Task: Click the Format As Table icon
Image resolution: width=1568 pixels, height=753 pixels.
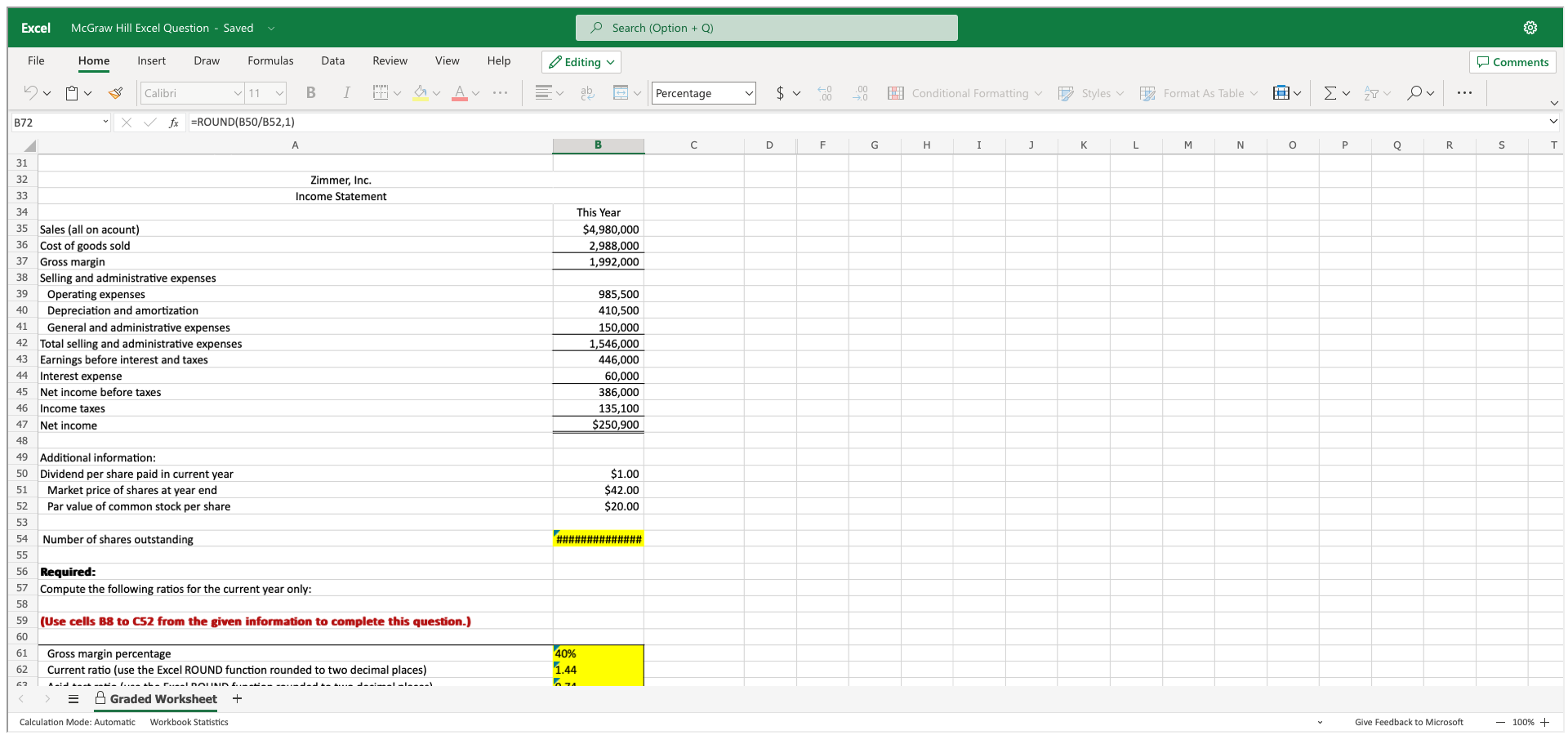Action: click(1147, 93)
